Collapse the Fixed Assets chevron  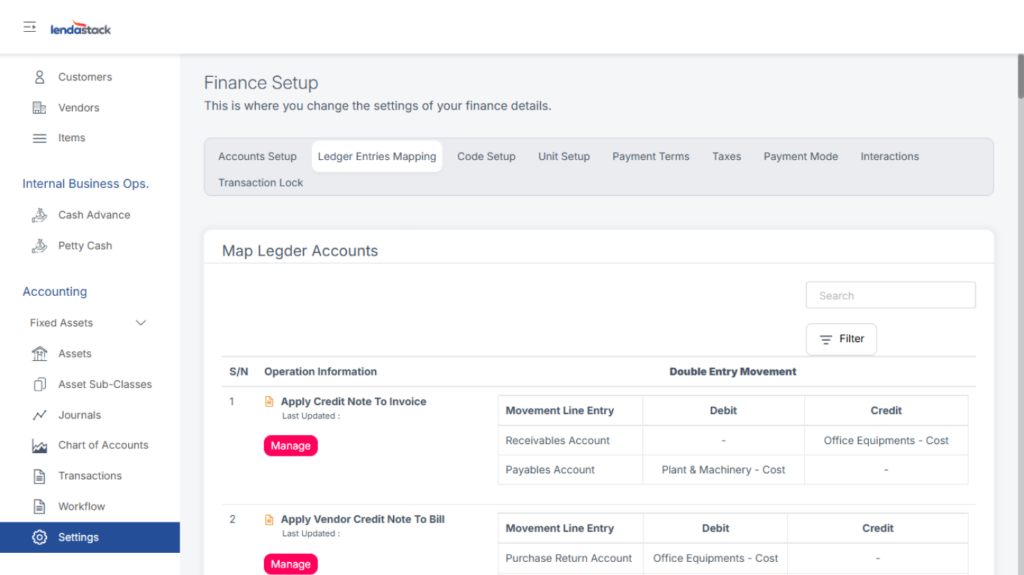point(141,323)
